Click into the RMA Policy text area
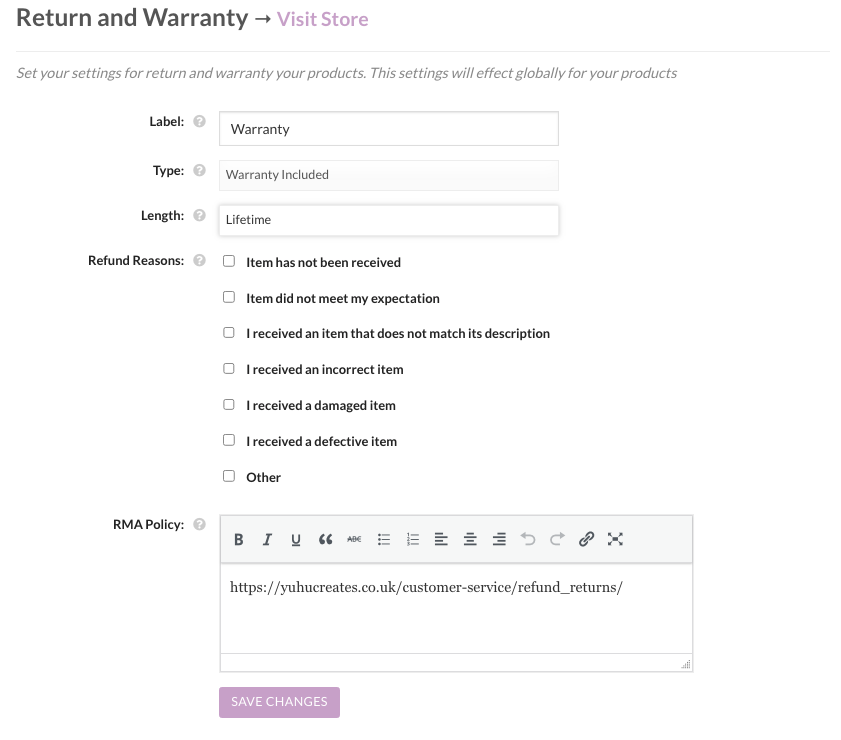Viewport: 841px width, 740px height. click(x=456, y=608)
